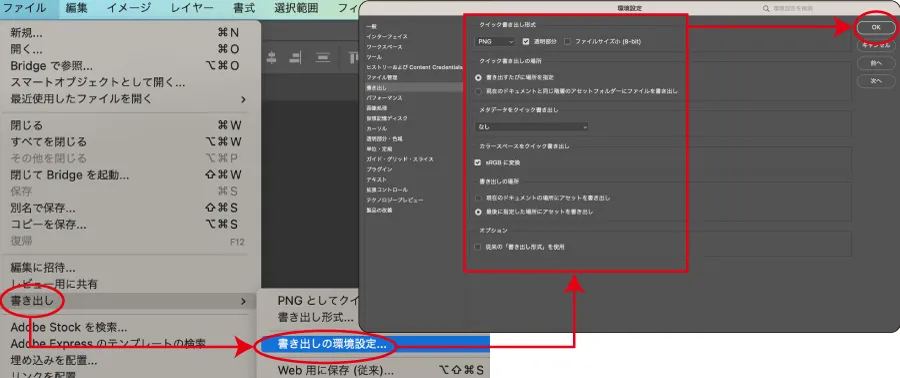Click the 次へ button
This screenshot has height=378, width=900.
click(875, 81)
